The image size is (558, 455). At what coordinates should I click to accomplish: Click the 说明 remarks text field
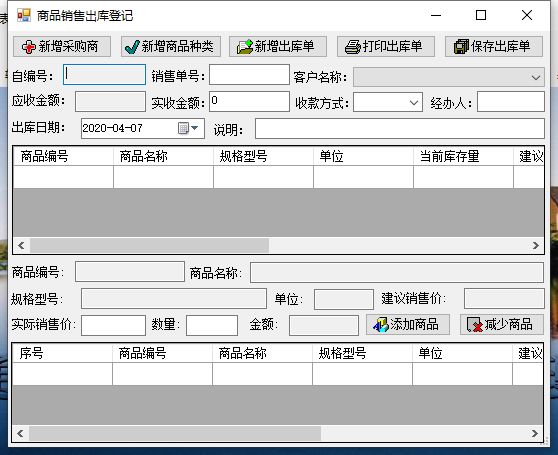point(400,129)
